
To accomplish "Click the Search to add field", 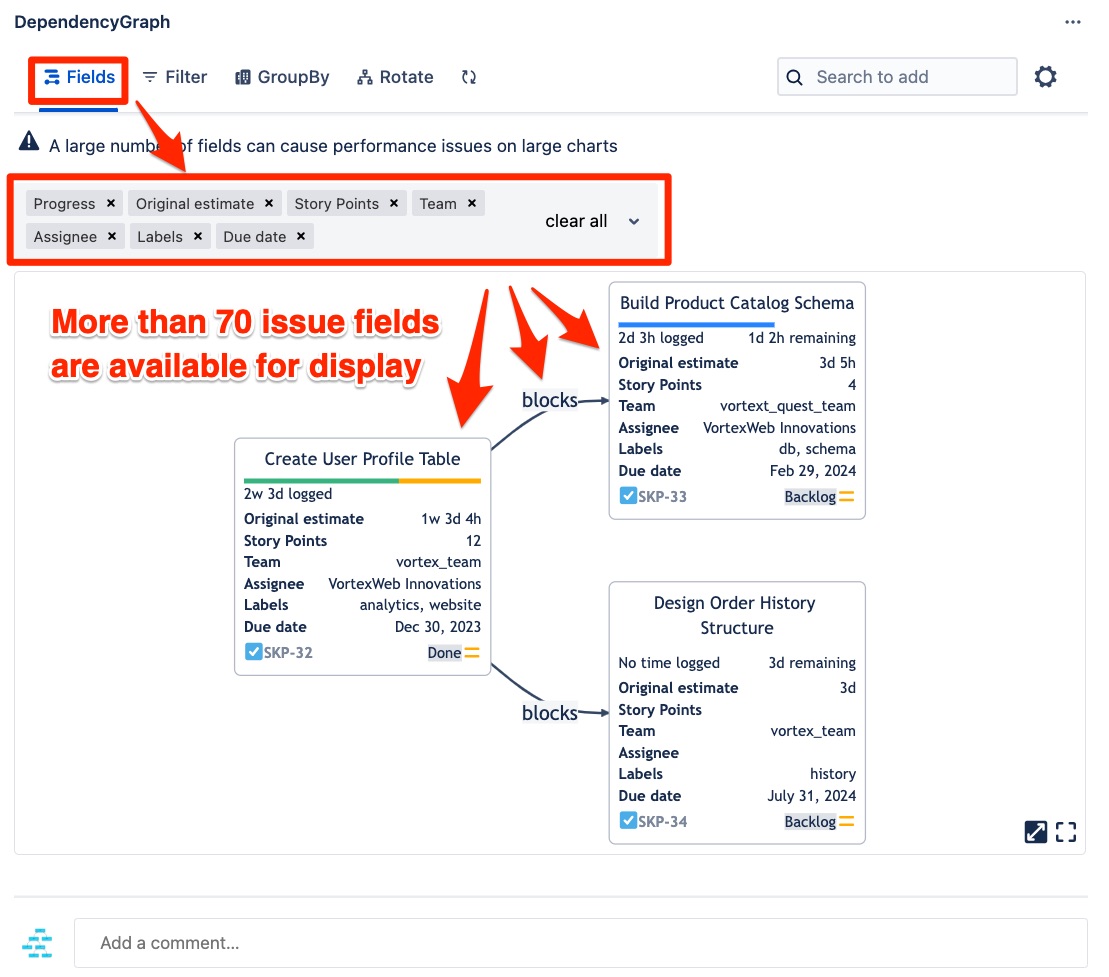I will pos(896,77).
